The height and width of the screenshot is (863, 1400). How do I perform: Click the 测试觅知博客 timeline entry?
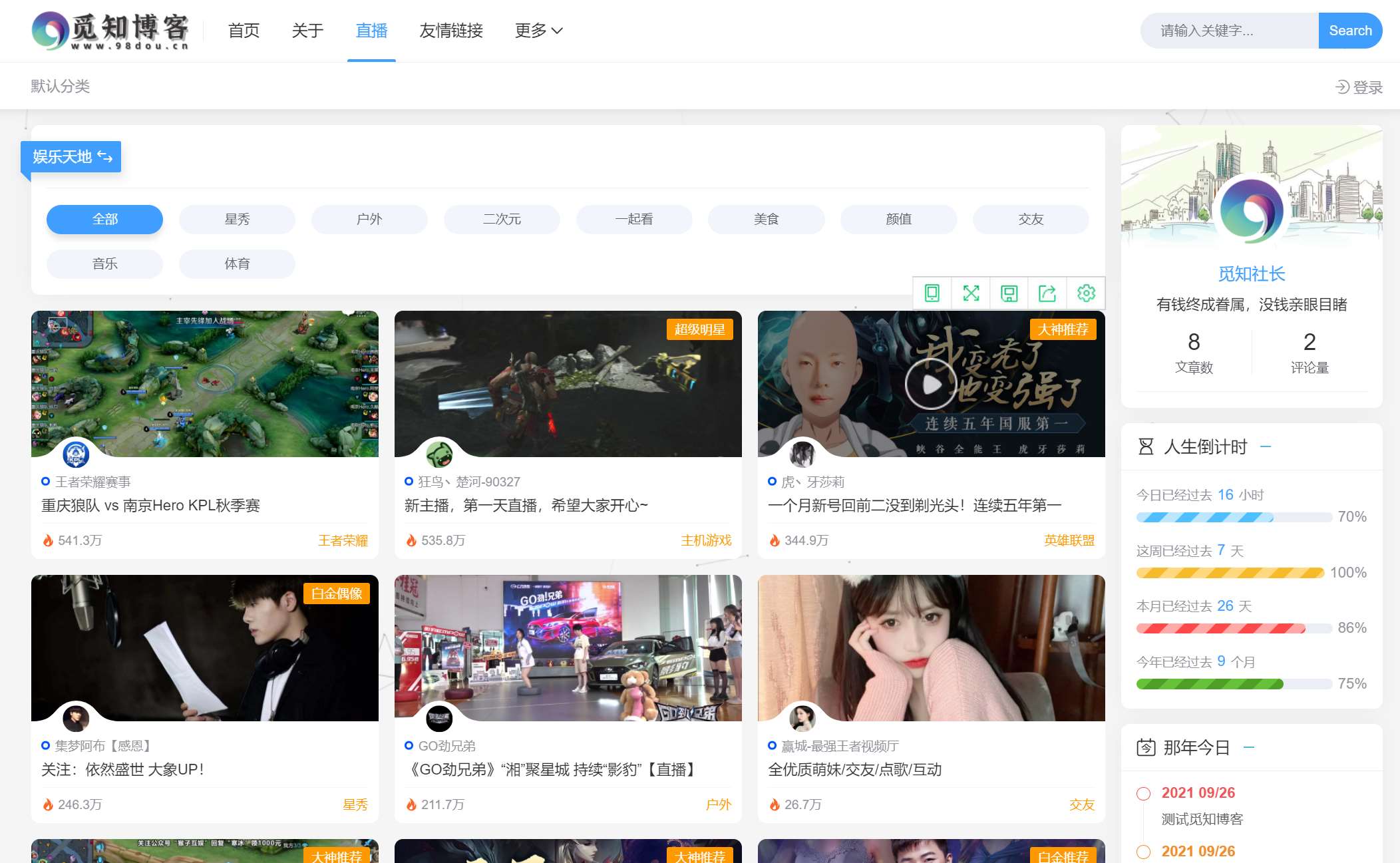pos(1202,819)
